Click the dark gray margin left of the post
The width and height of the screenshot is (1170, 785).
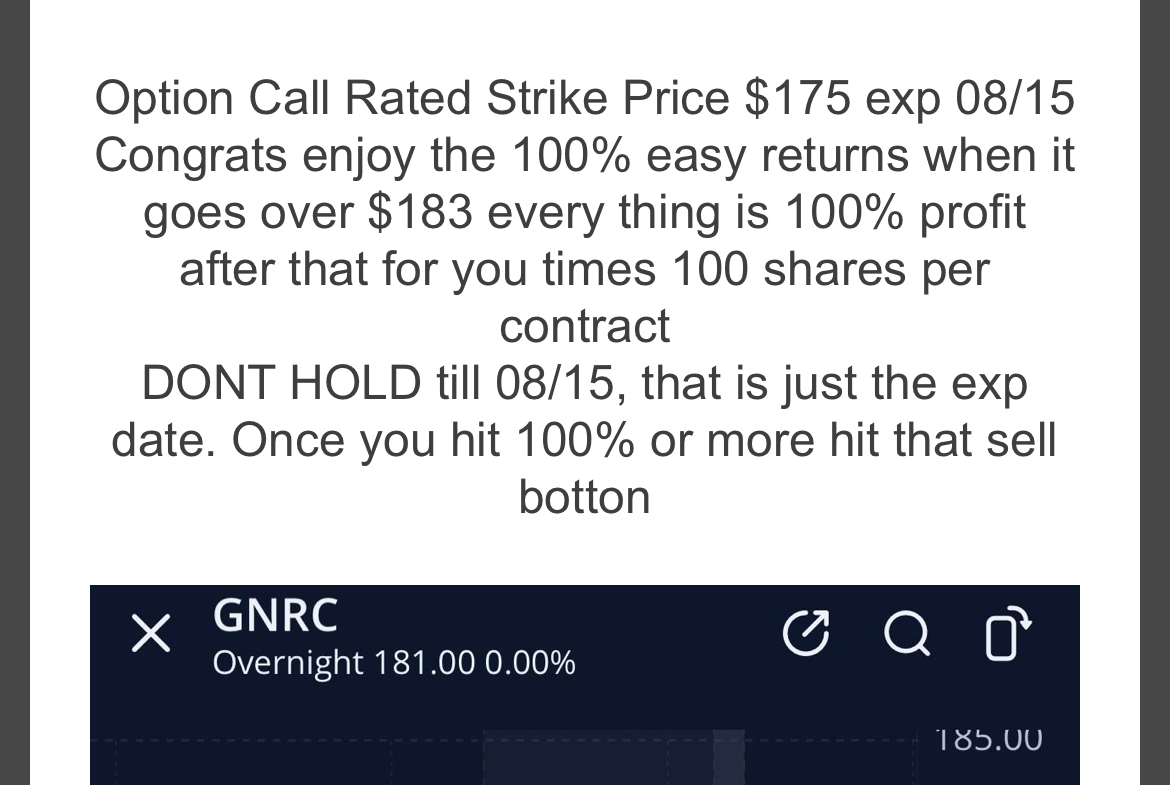(x=14, y=392)
